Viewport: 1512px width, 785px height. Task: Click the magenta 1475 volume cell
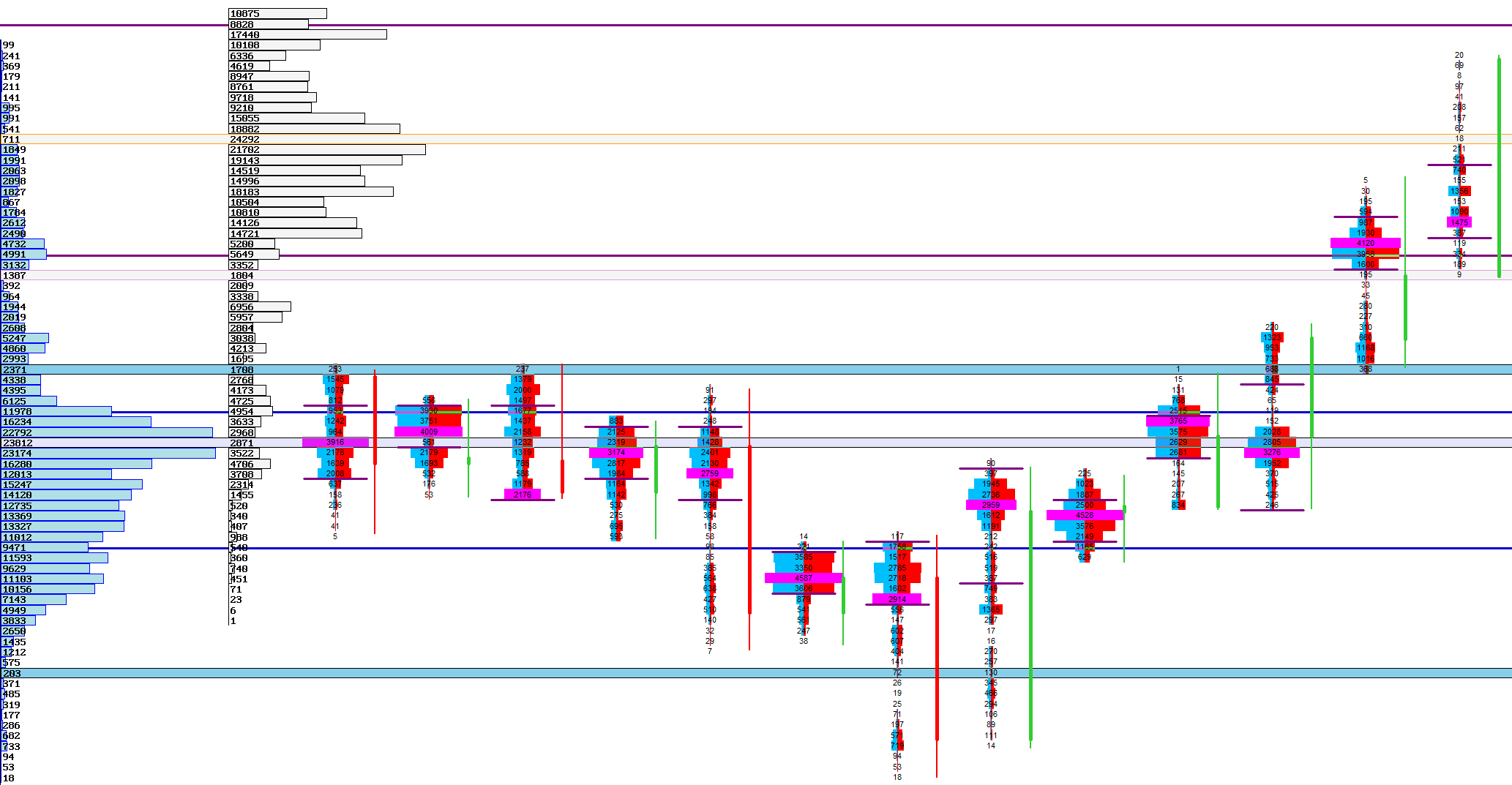click(1459, 222)
